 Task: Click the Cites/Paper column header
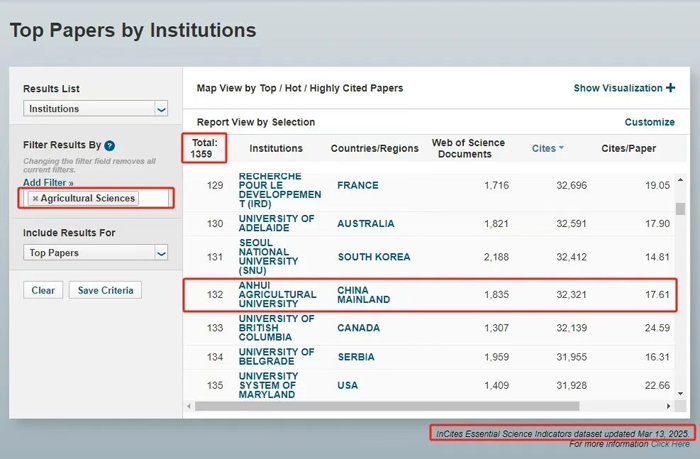pos(628,149)
